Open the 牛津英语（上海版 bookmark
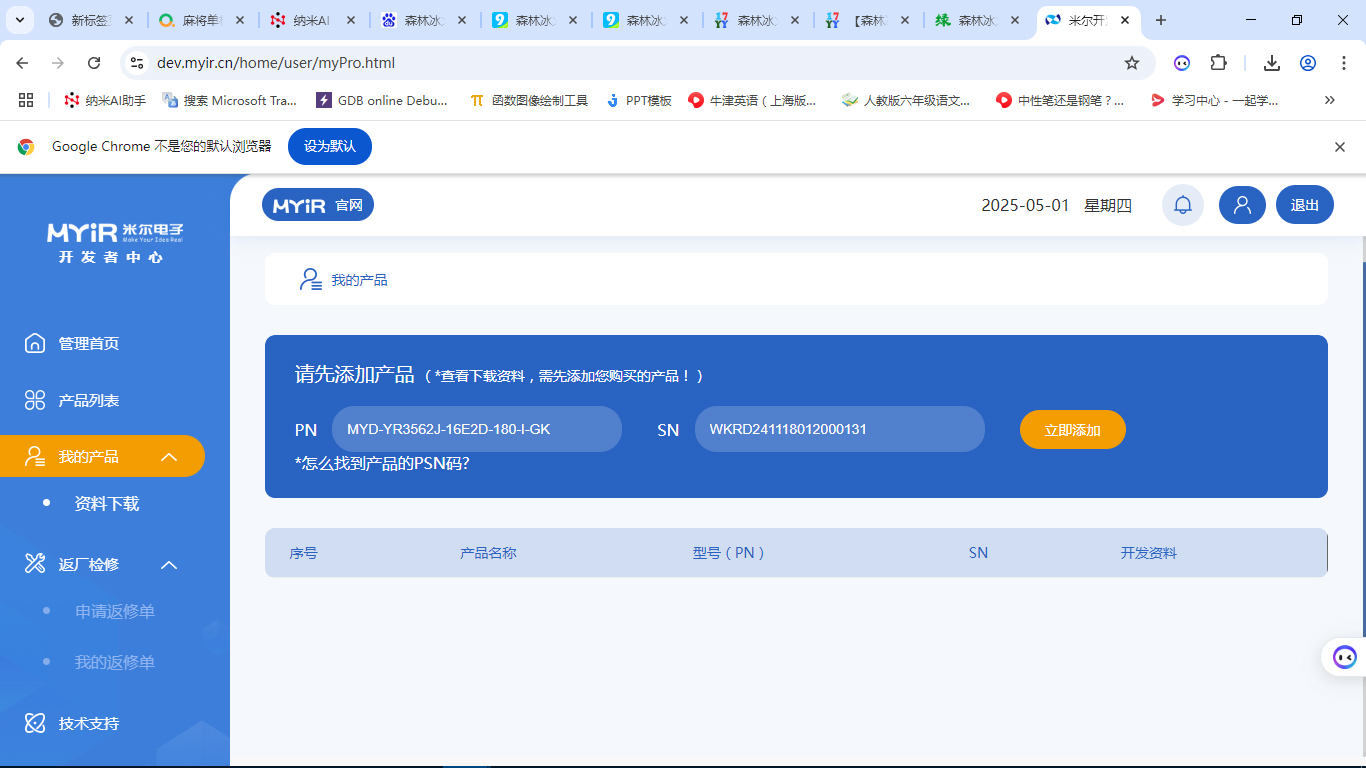Viewport: 1366px width, 768px height. [752, 100]
